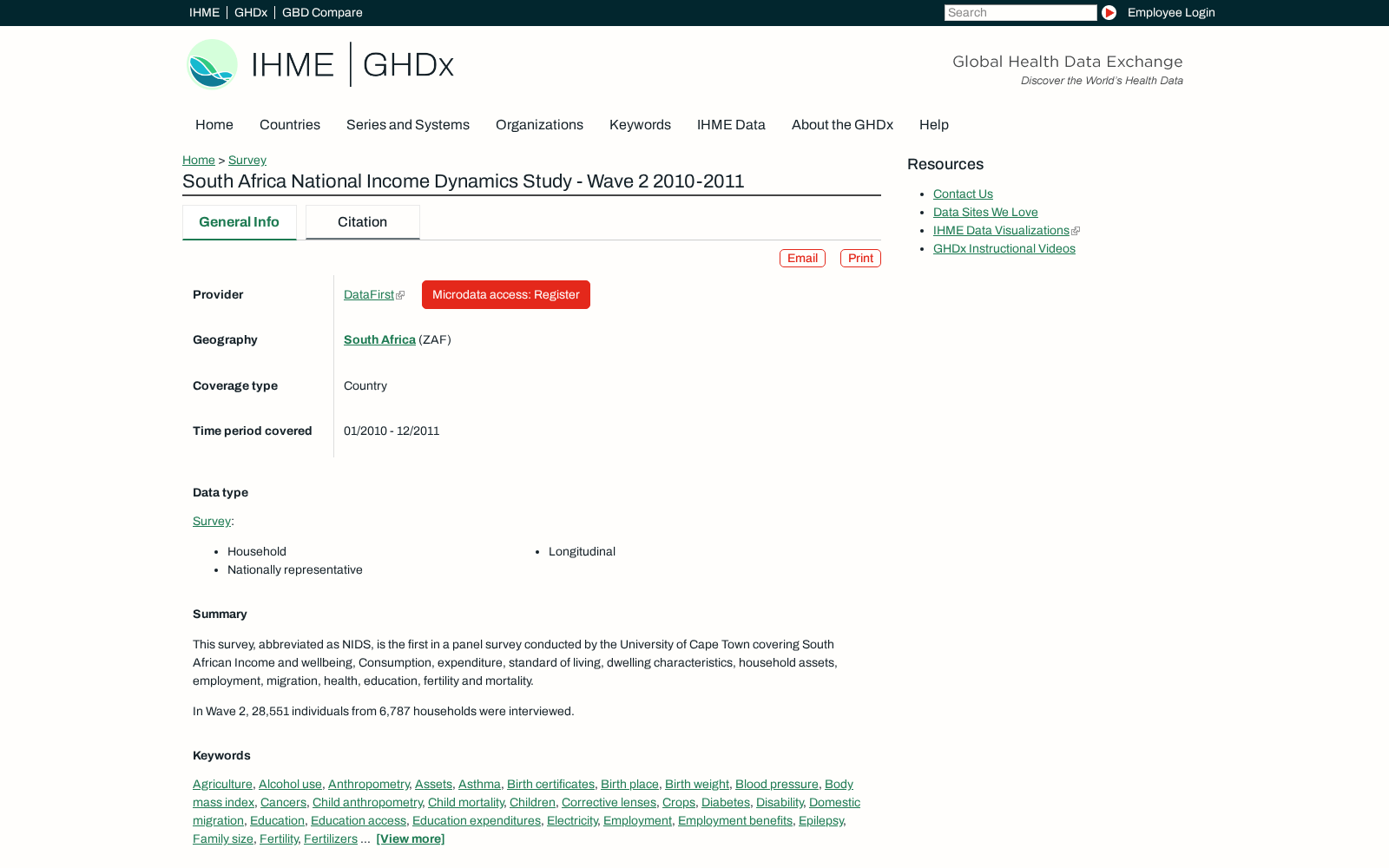This screenshot has width=1389, height=868.
Task: Click the IHME logo emblem
Action: coord(213,64)
